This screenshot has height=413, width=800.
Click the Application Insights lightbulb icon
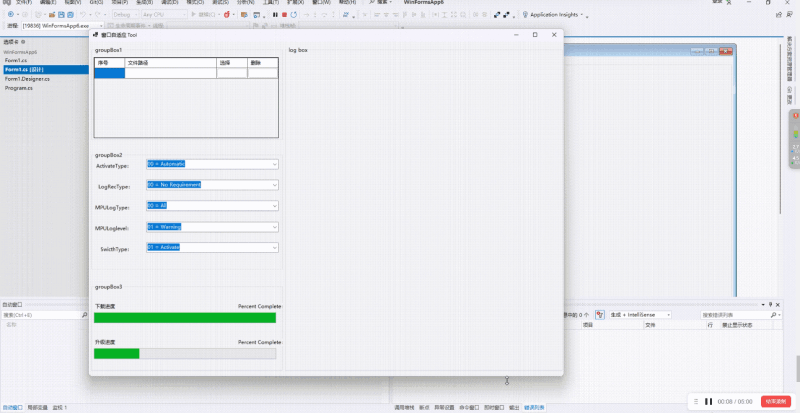525,15
